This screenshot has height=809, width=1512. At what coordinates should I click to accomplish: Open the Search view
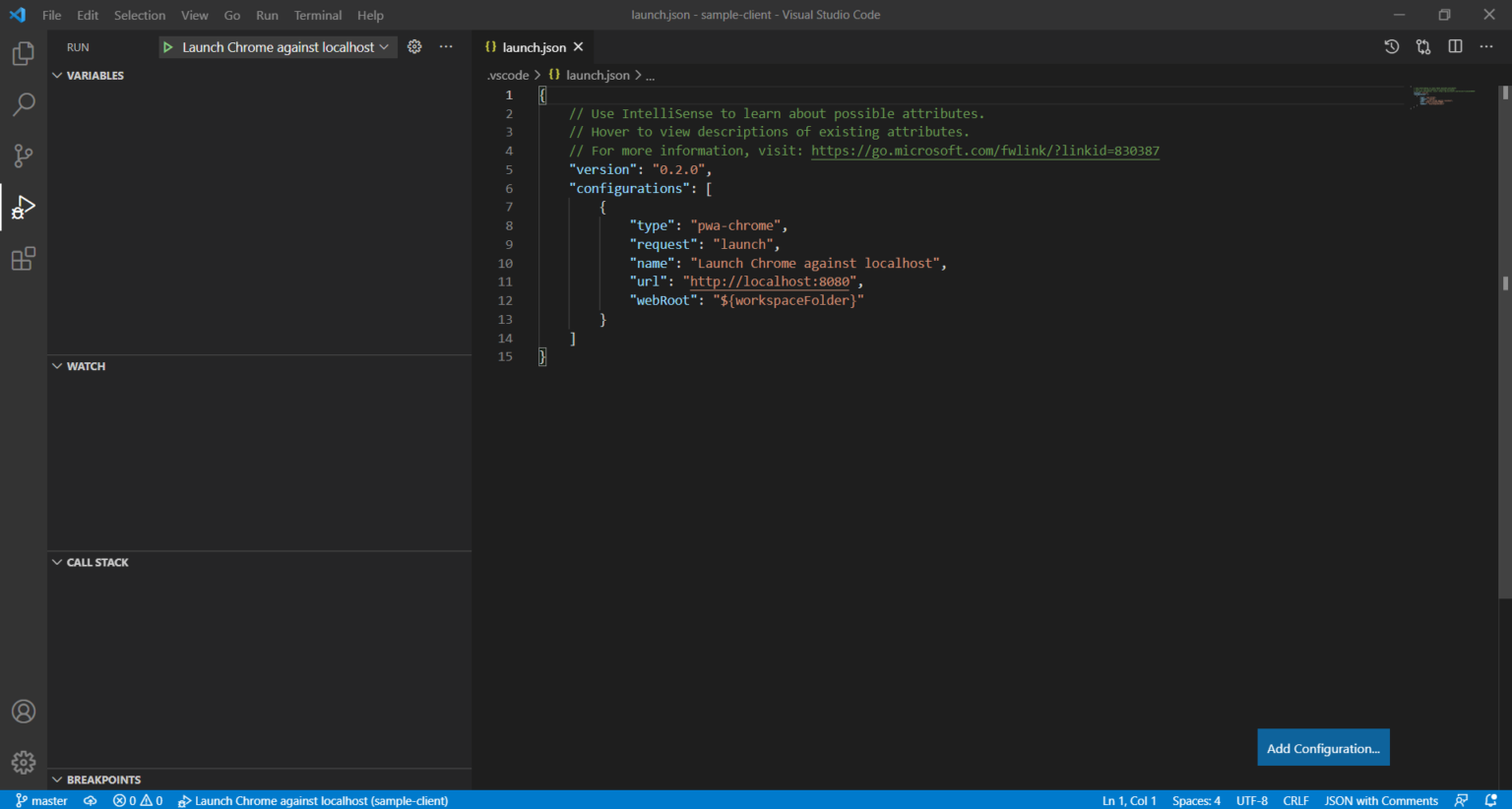pos(23,104)
